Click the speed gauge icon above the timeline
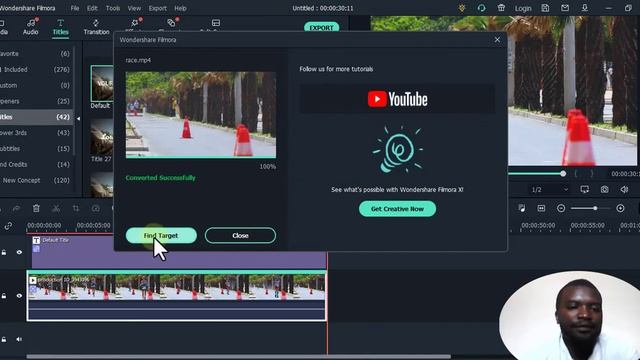Viewport: 640px width, 360px height. click(96, 208)
